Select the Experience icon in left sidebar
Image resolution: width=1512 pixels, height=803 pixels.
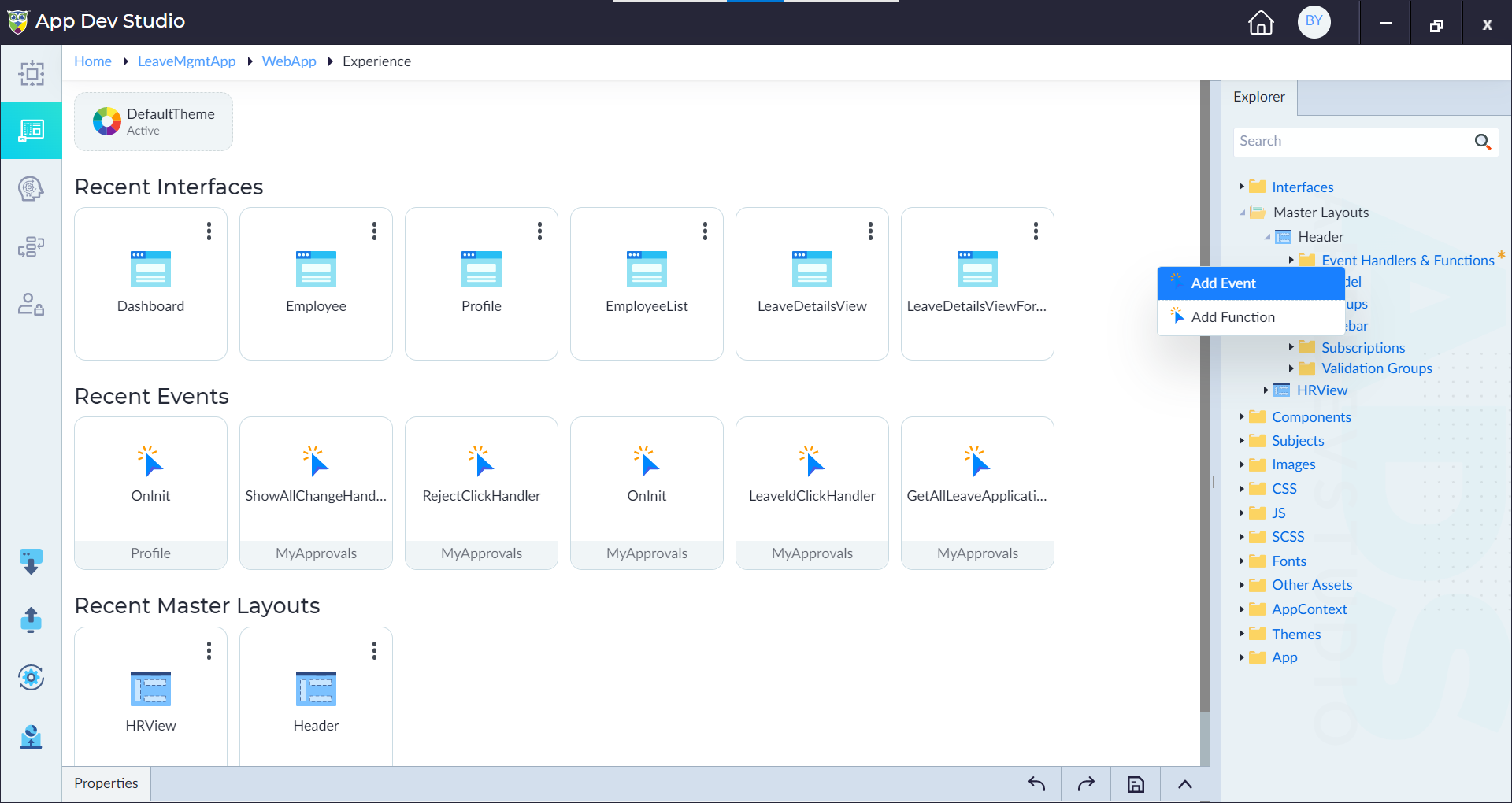click(x=31, y=130)
